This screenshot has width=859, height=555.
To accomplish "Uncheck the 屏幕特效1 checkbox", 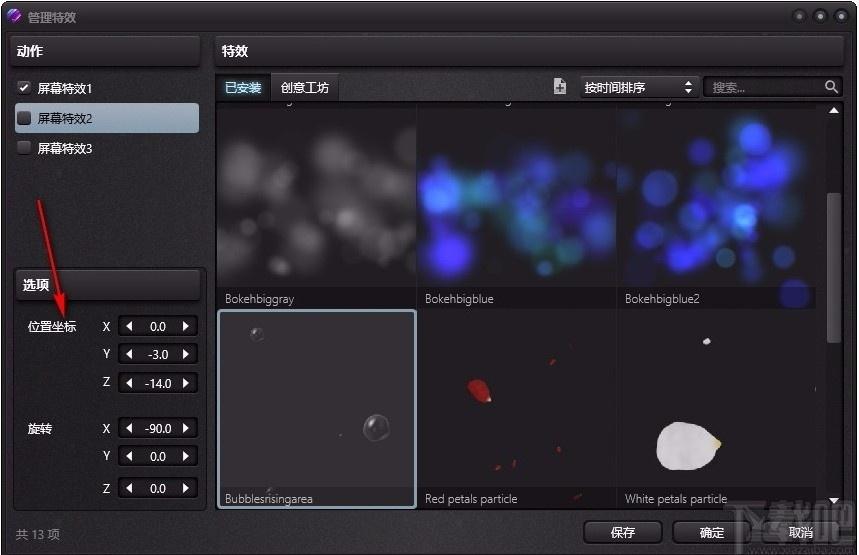I will tap(24, 88).
